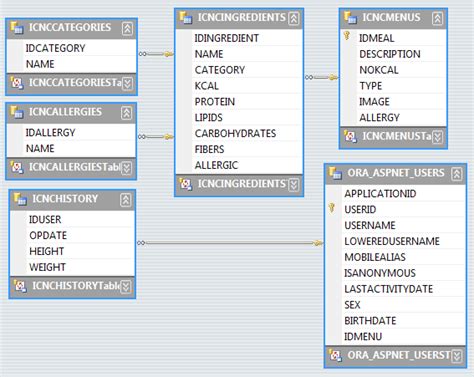Expand the ICNCINGREDIENTSTableAdapter section

(294, 185)
